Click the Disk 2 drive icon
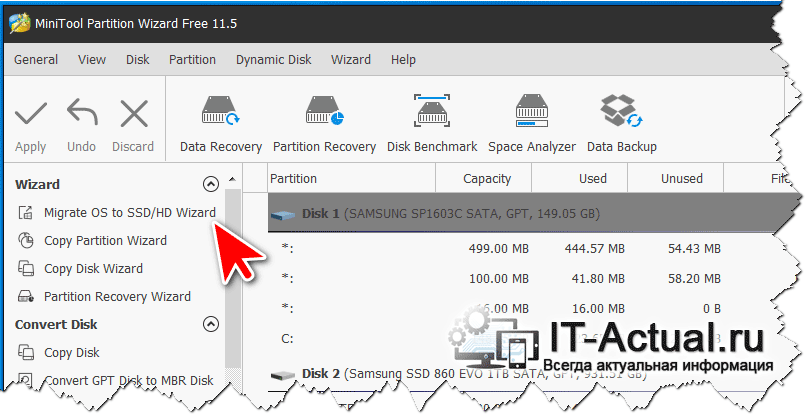 tap(283, 374)
